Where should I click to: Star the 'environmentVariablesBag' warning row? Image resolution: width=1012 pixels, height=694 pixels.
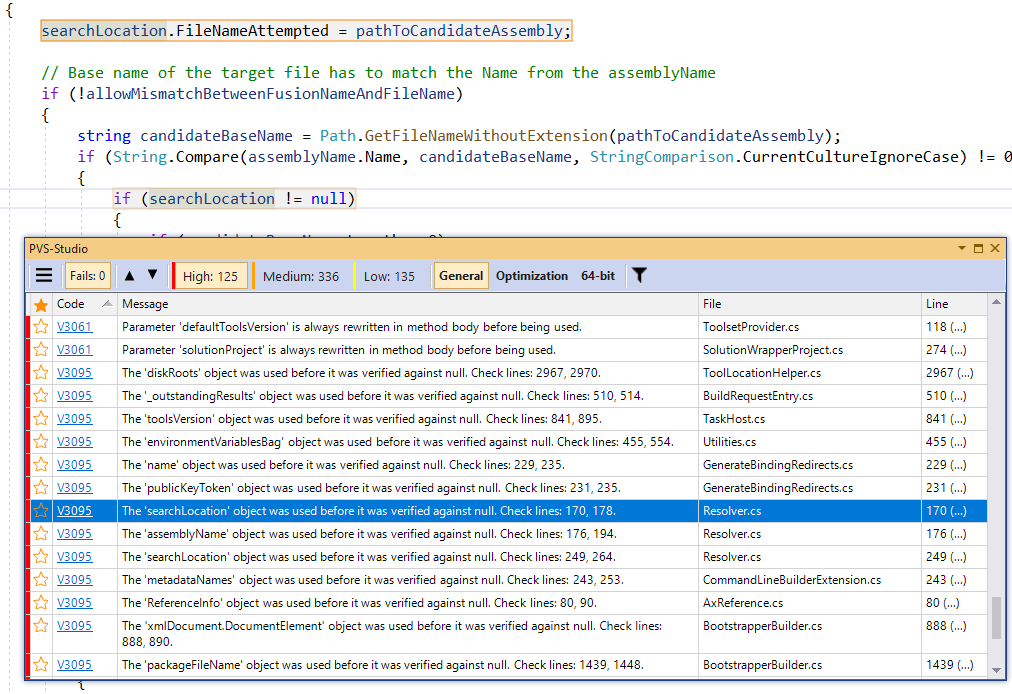point(41,442)
